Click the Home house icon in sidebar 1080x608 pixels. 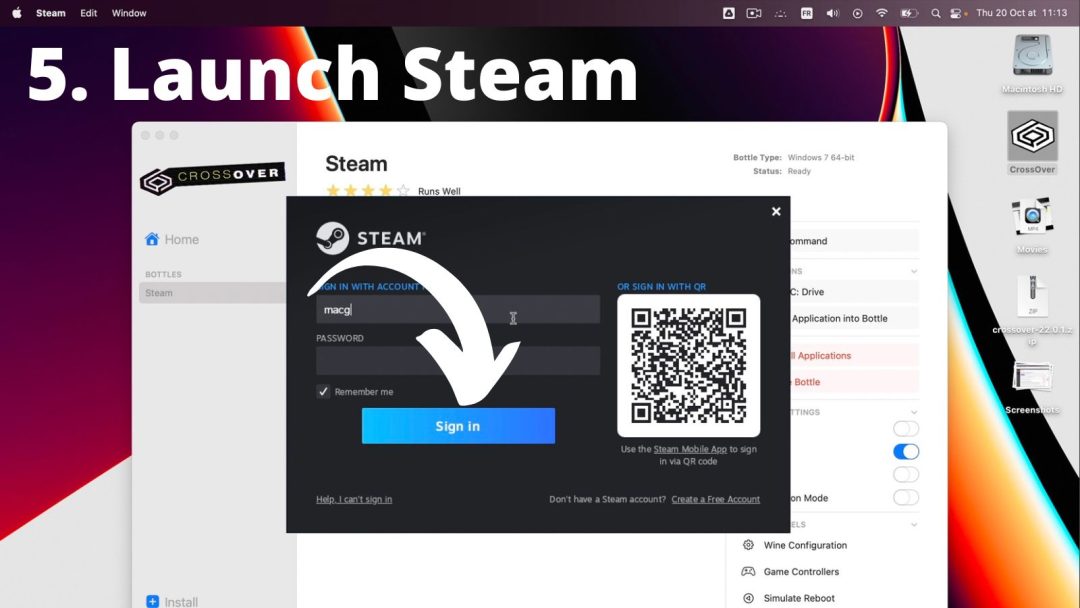pos(152,239)
